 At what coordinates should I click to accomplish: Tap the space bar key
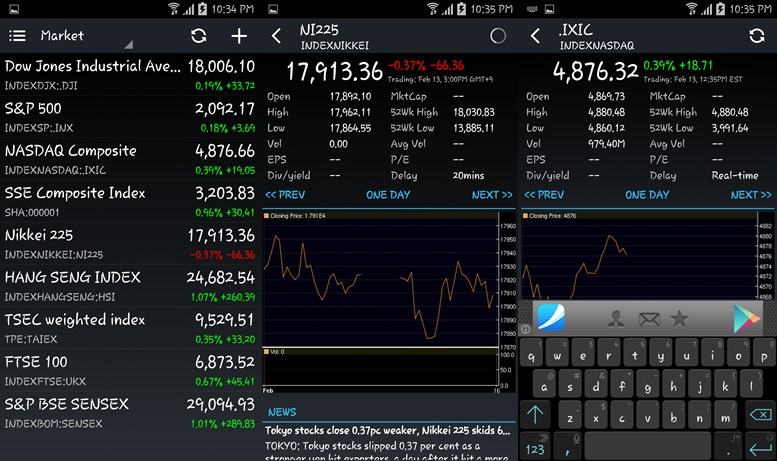(647, 446)
